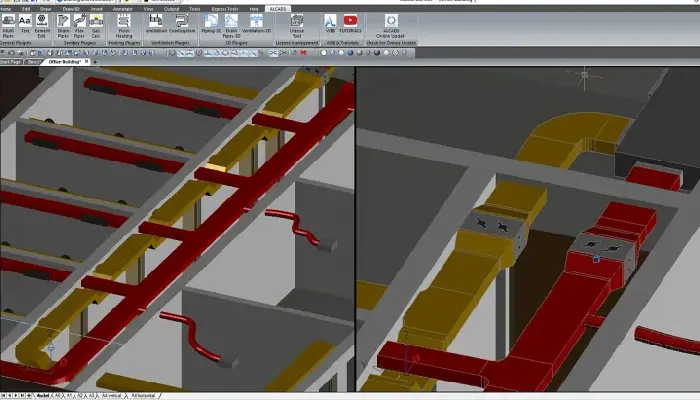700x400 pixels.
Task: Switch to the Start Page document tab
Action: click(x=10, y=61)
